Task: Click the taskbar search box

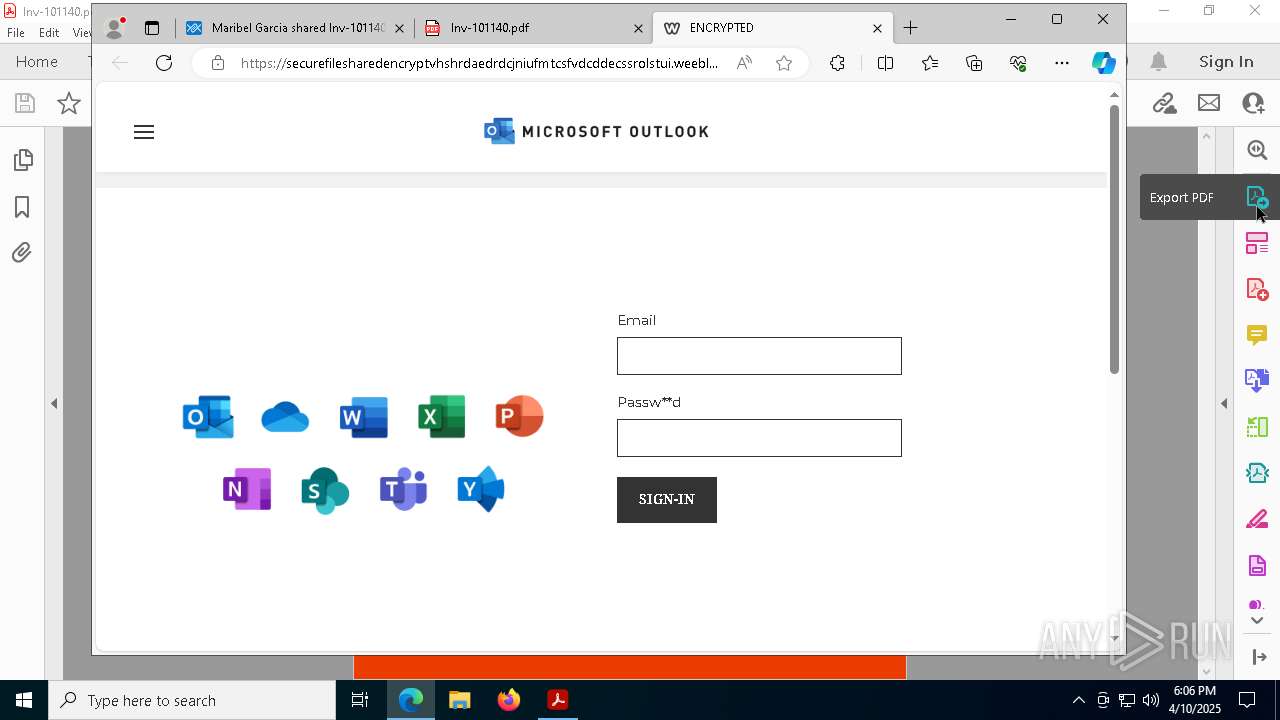Action: (192, 700)
